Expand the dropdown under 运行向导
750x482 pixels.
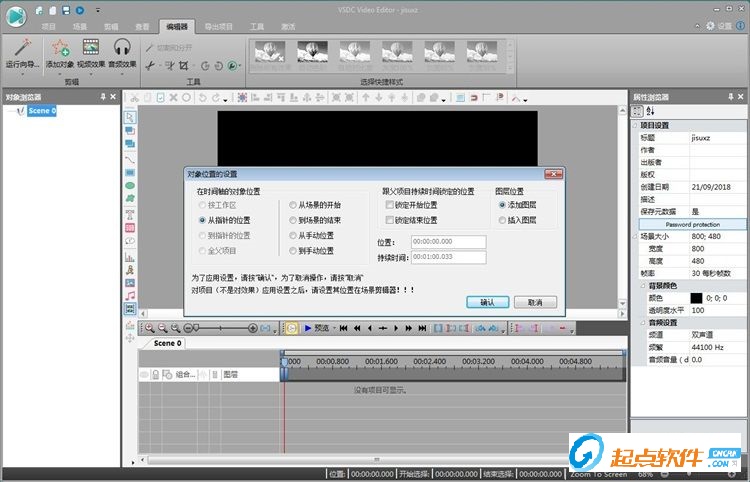click(22, 74)
